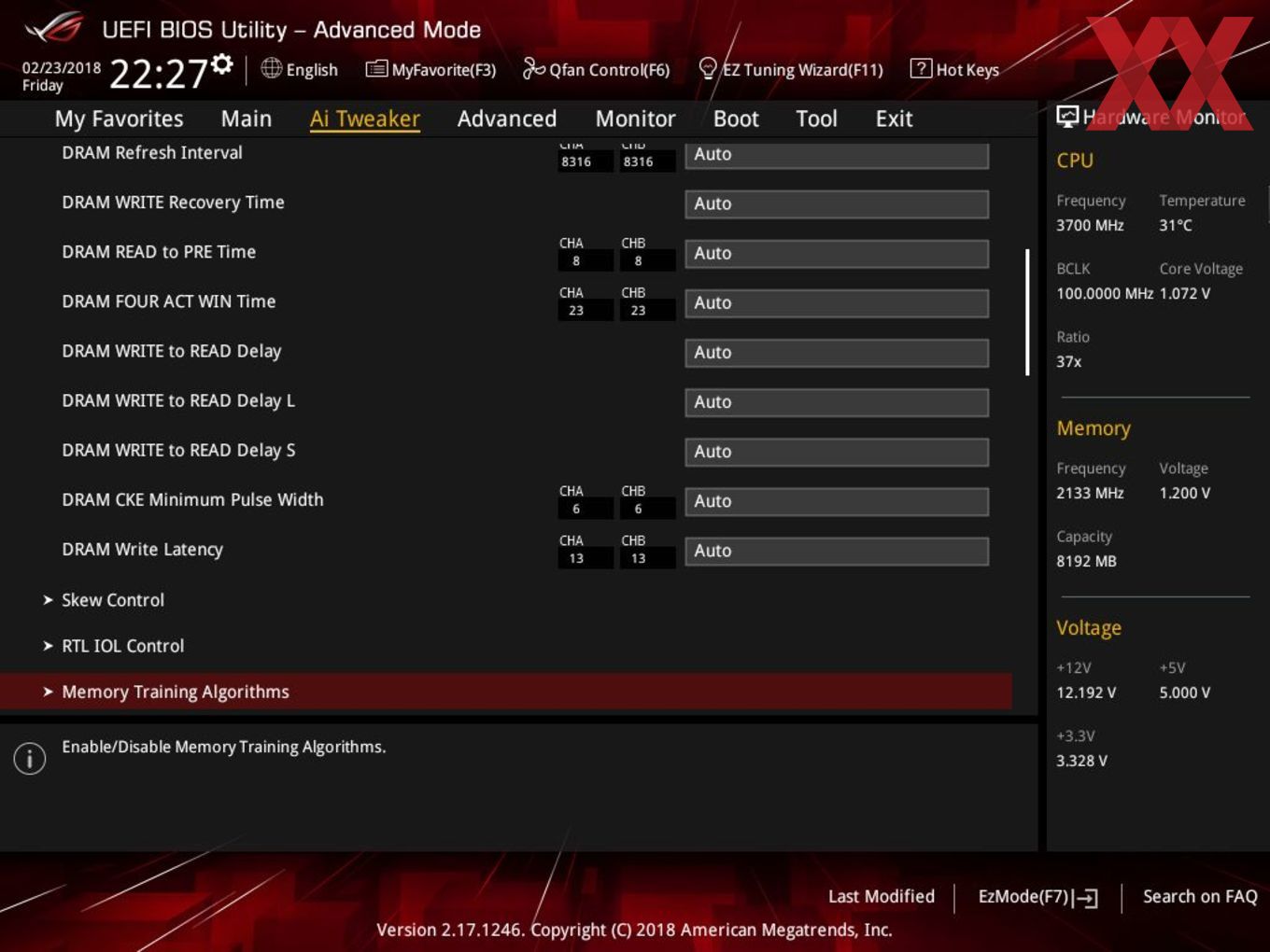Set DRAM Refresh Interval Auto field
Image resolution: width=1270 pixels, height=952 pixels.
pyautogui.click(x=837, y=155)
